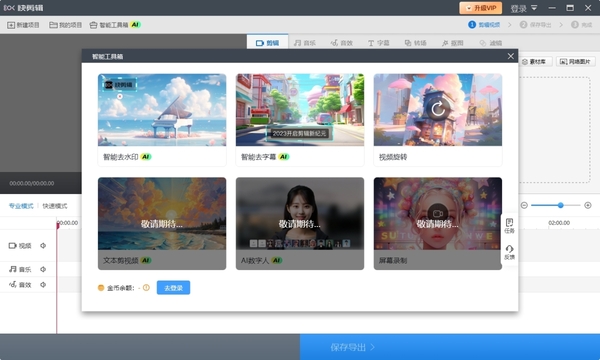Zoom in timeline with plus icon
The width and height of the screenshot is (600, 360).
[588, 205]
